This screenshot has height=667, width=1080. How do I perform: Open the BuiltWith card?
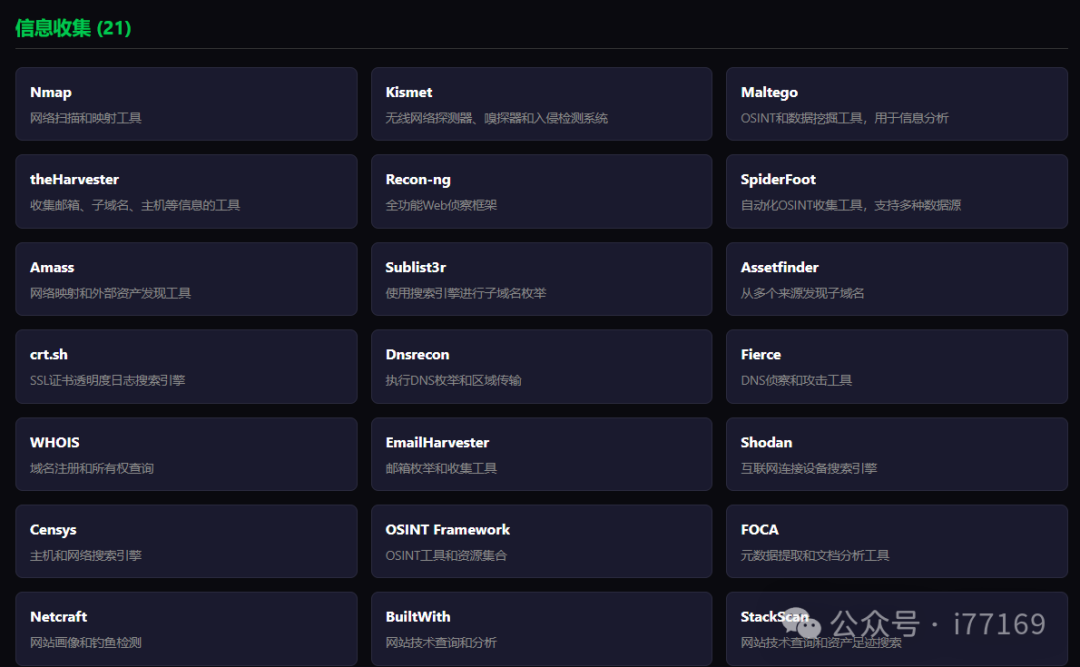tap(541, 628)
